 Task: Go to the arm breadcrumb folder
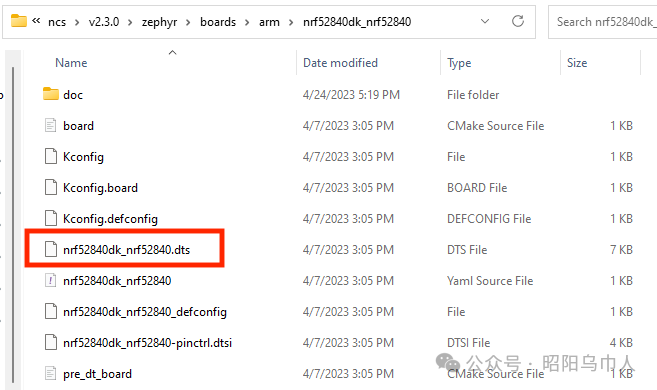[269, 22]
